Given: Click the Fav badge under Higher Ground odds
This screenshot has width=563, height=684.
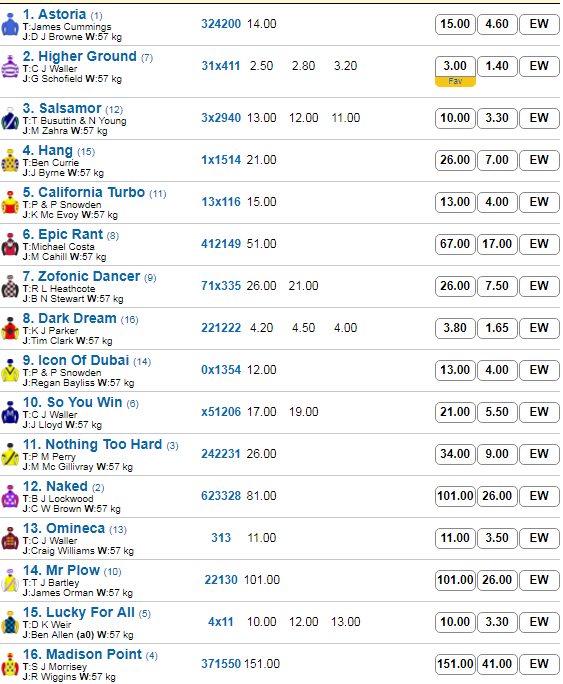Looking at the screenshot, I should pyautogui.click(x=455, y=82).
